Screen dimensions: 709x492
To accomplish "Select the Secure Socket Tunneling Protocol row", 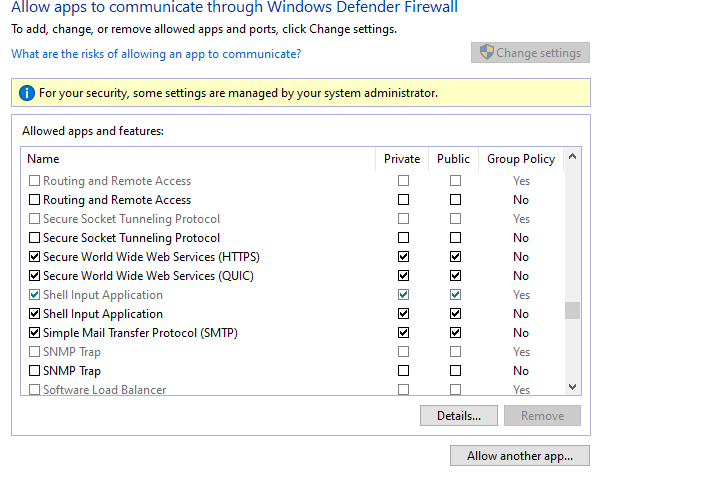I will tap(131, 238).
